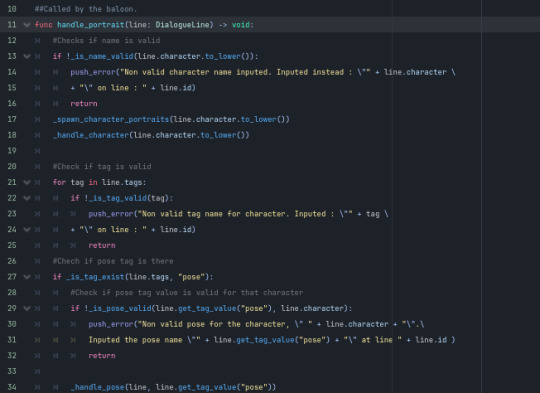Click 'push_error' on line 14
This screenshot has height=393, width=540.
click(x=93, y=72)
